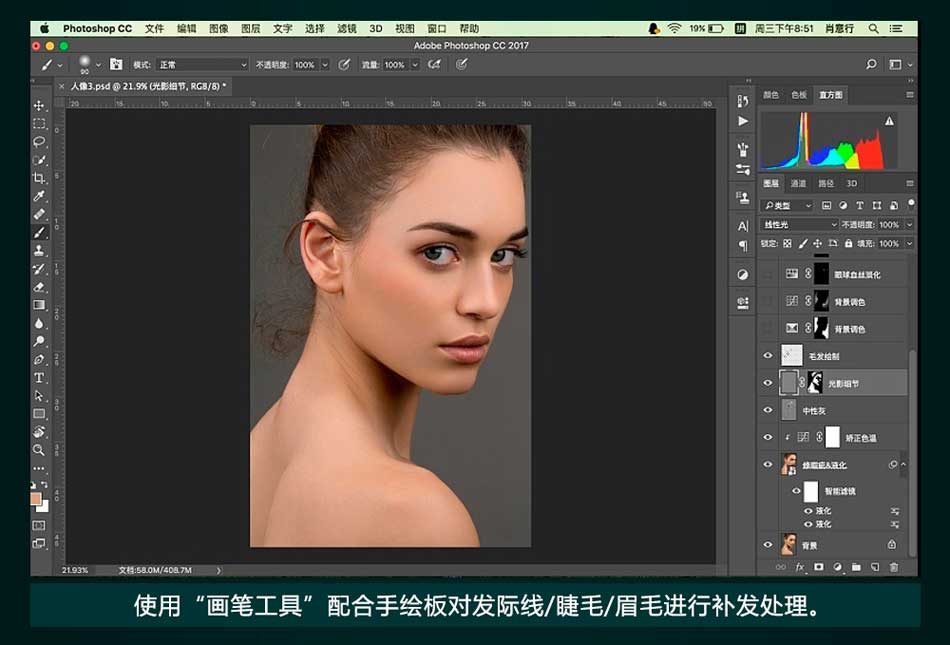Select the Lasso tool

39,142
